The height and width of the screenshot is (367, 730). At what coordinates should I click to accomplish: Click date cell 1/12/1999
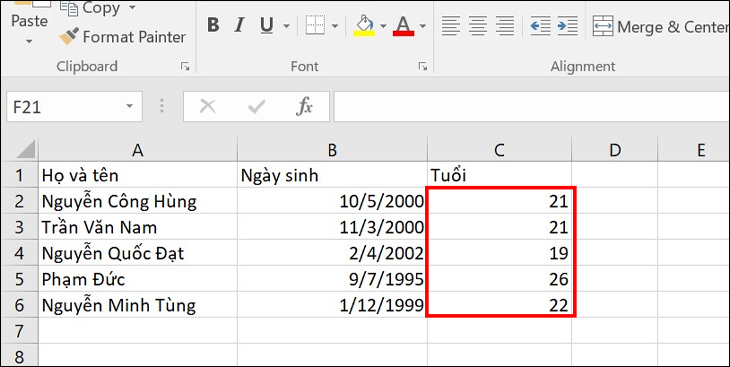pos(332,306)
